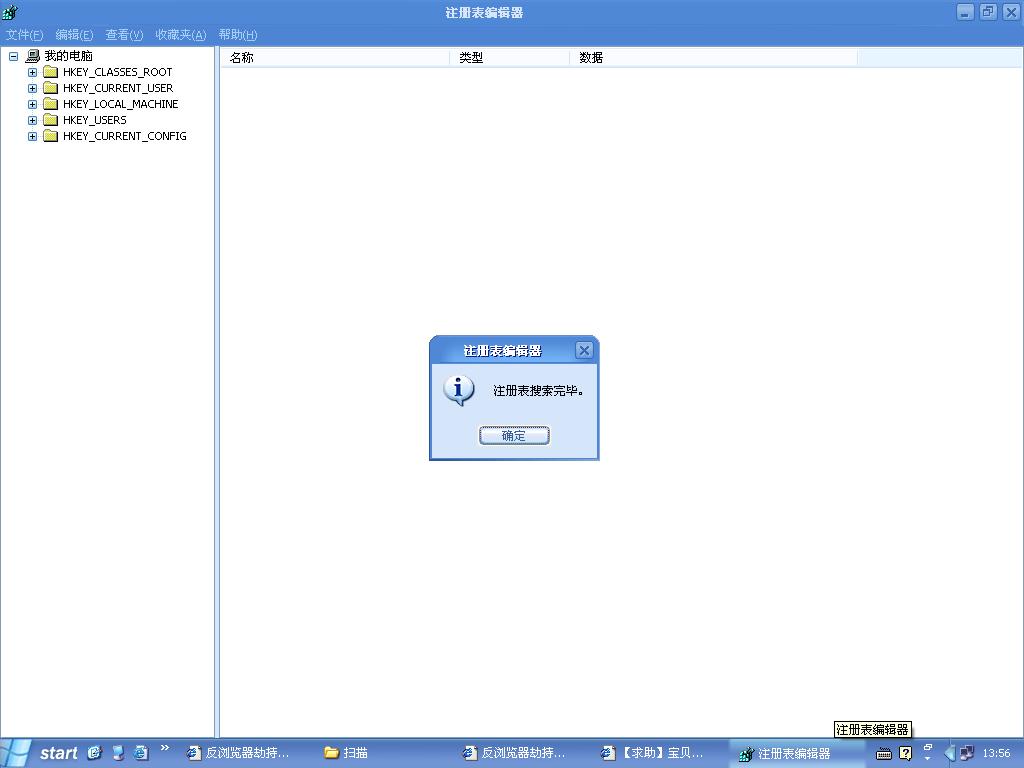1024x768 pixels.
Task: Select the HKEY_CLASSES_ROOT key label
Action: pyautogui.click(x=118, y=72)
